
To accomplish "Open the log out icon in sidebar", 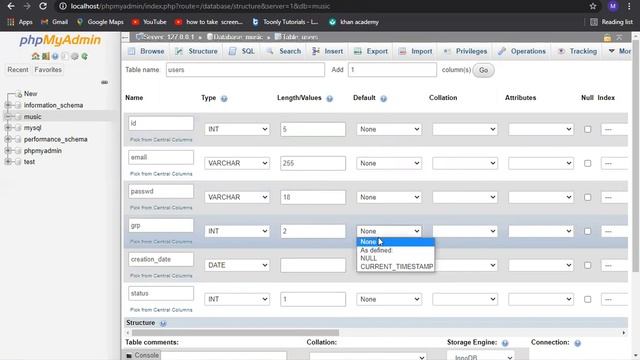I will click(45, 56).
